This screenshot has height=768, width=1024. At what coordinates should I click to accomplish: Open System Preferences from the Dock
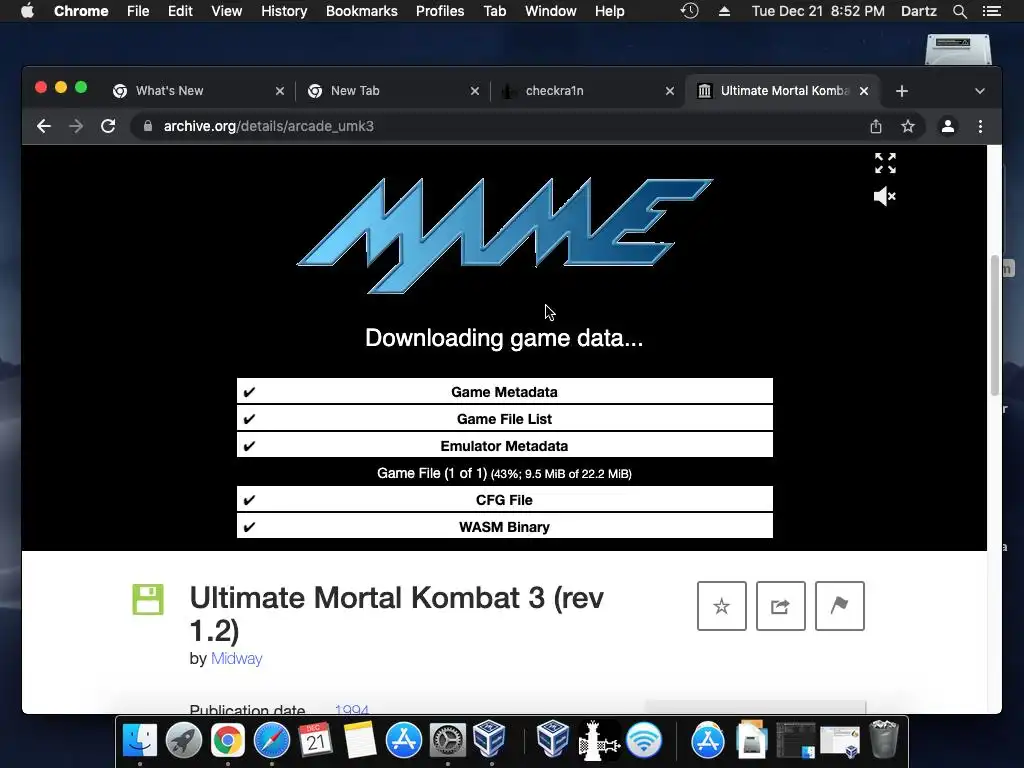point(447,741)
